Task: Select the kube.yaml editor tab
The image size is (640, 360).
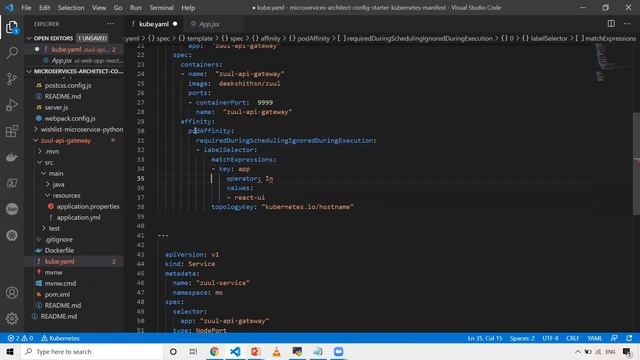Action: pyautogui.click(x=154, y=24)
